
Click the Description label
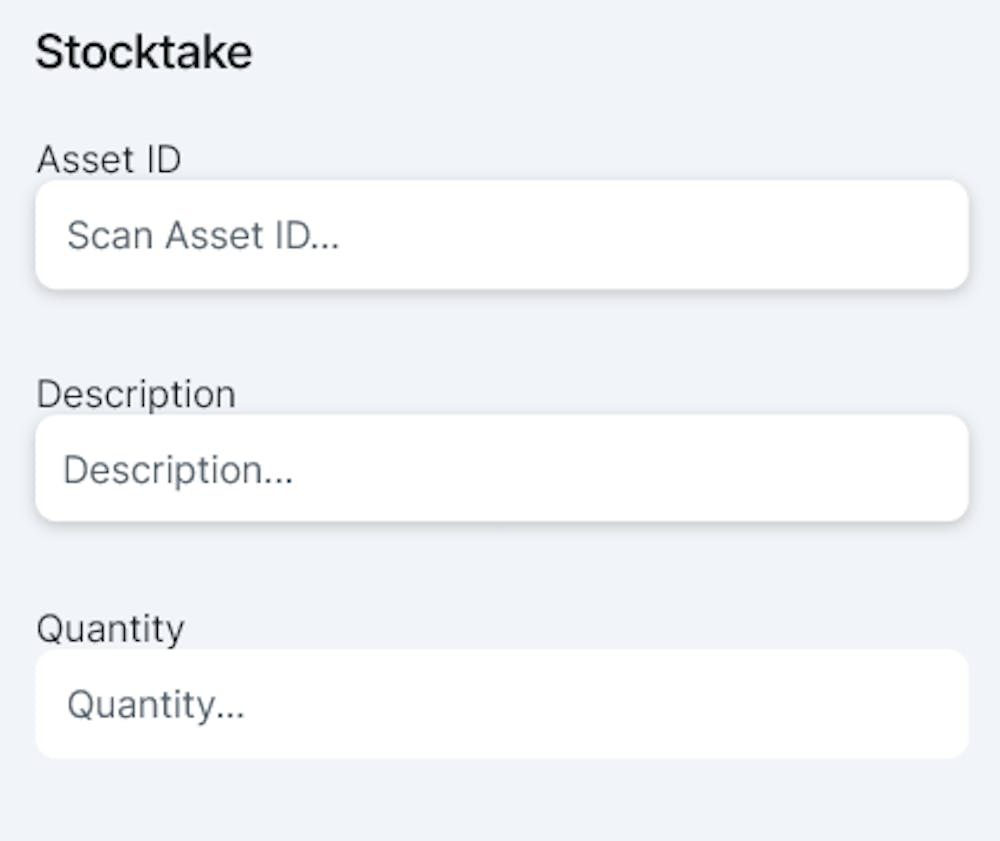tap(136, 394)
